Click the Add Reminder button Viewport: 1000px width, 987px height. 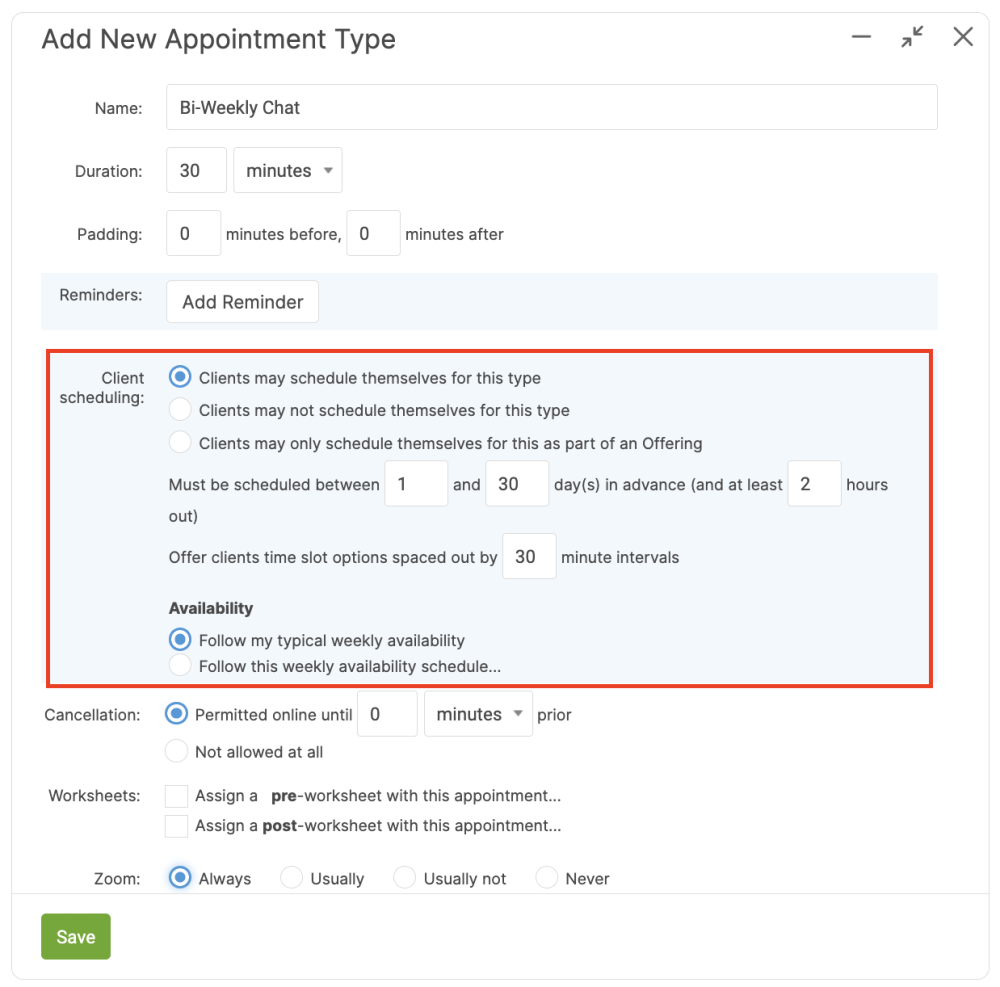point(242,302)
